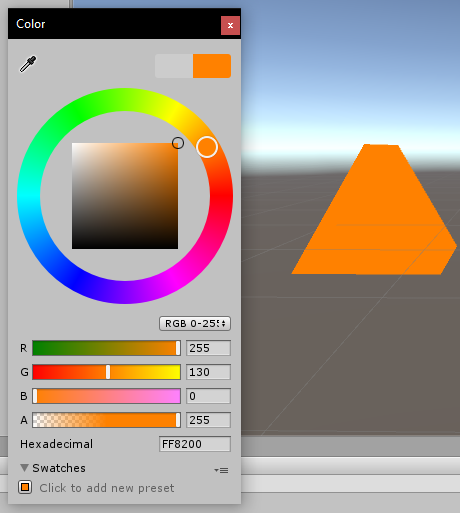The width and height of the screenshot is (460, 513).
Task: Click the R value field showing 255
Action: [x=208, y=348]
